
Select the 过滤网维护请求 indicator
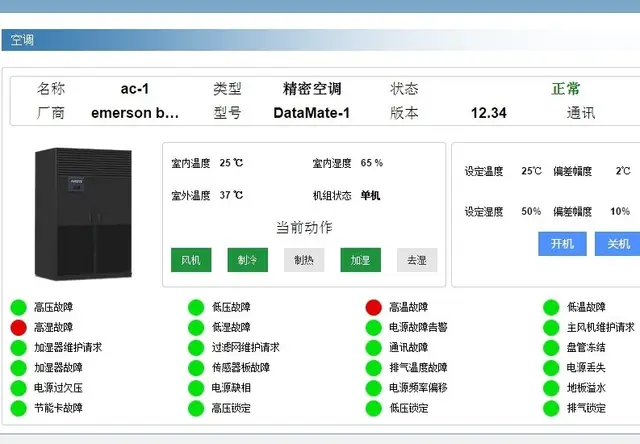point(196,348)
